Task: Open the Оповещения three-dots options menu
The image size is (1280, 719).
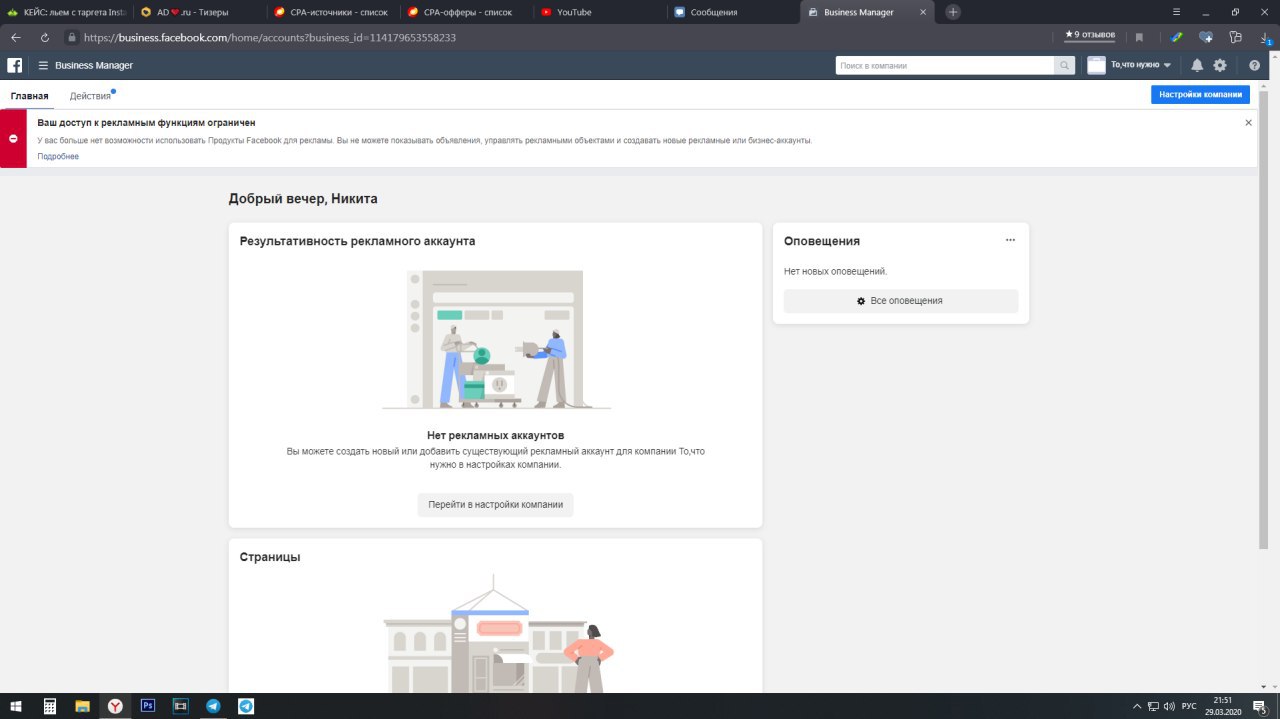Action: [x=1010, y=240]
